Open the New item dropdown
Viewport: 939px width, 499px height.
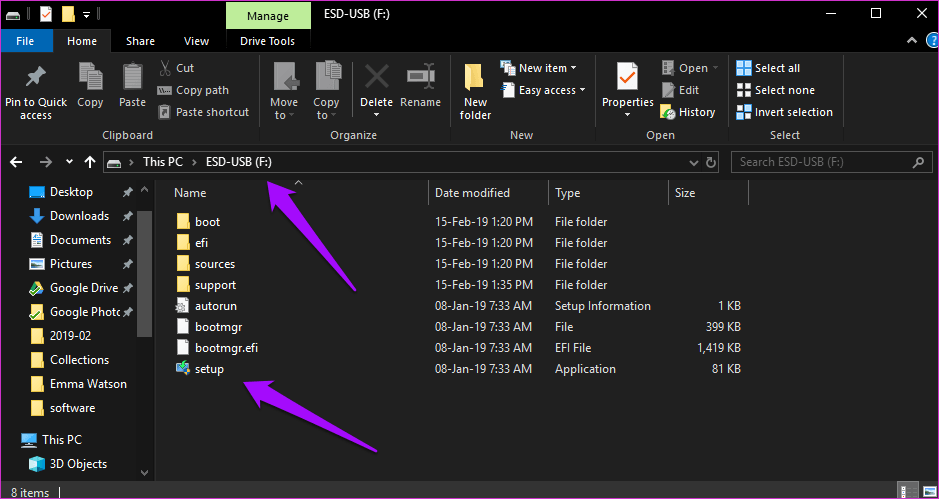pyautogui.click(x=540, y=68)
